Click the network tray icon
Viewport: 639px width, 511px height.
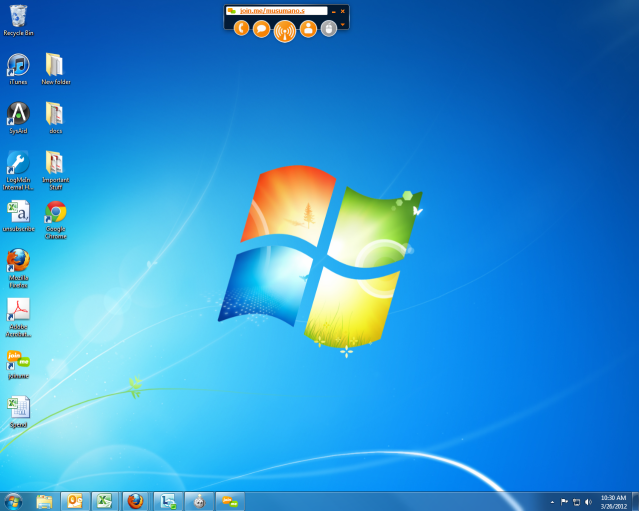pyautogui.click(x=576, y=502)
